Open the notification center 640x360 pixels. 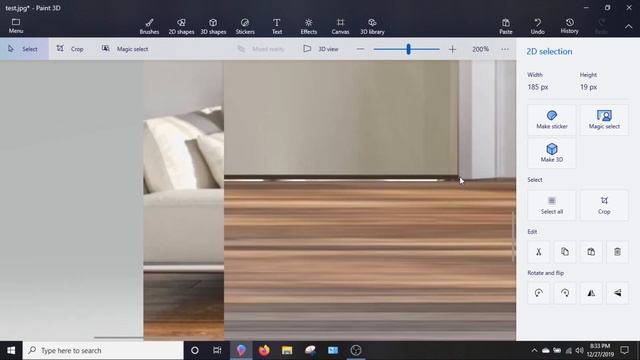624,350
